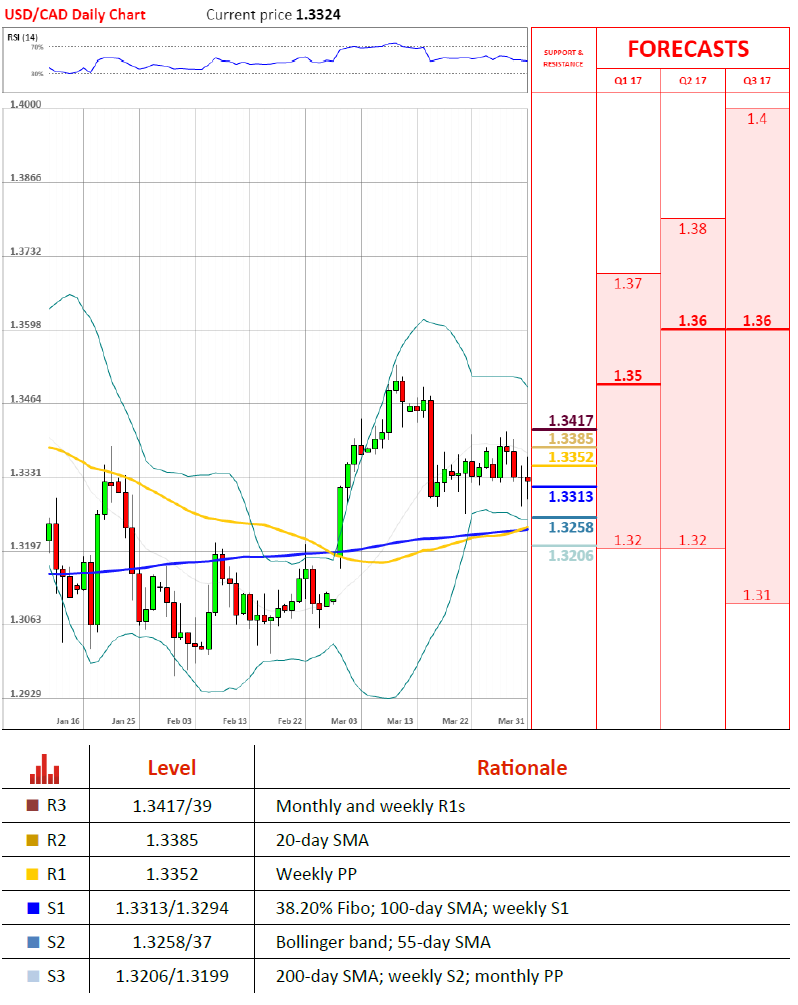Click the bold 1.36 forecast in Q2 17
The width and height of the screenshot is (798, 1005).
coord(693,320)
